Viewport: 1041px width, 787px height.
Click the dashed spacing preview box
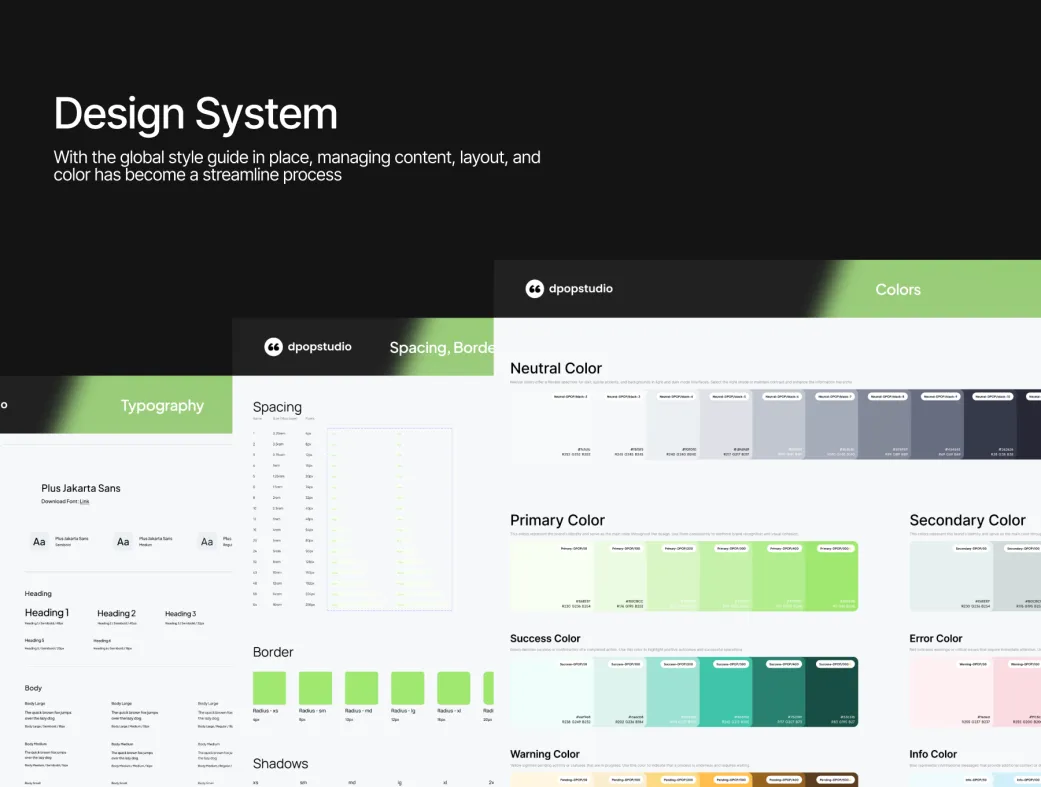(x=390, y=519)
